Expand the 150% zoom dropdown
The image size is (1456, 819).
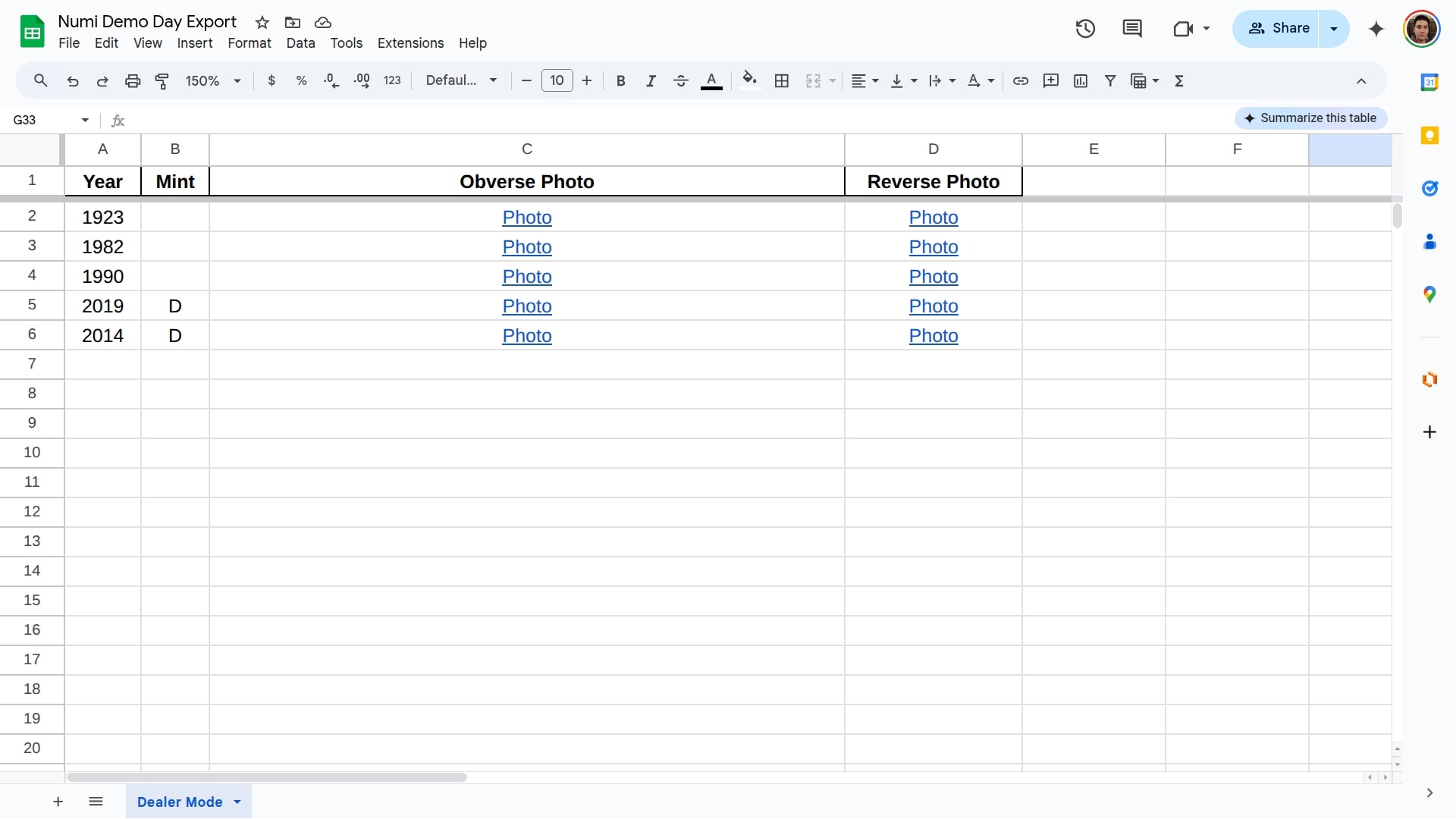pyautogui.click(x=213, y=81)
